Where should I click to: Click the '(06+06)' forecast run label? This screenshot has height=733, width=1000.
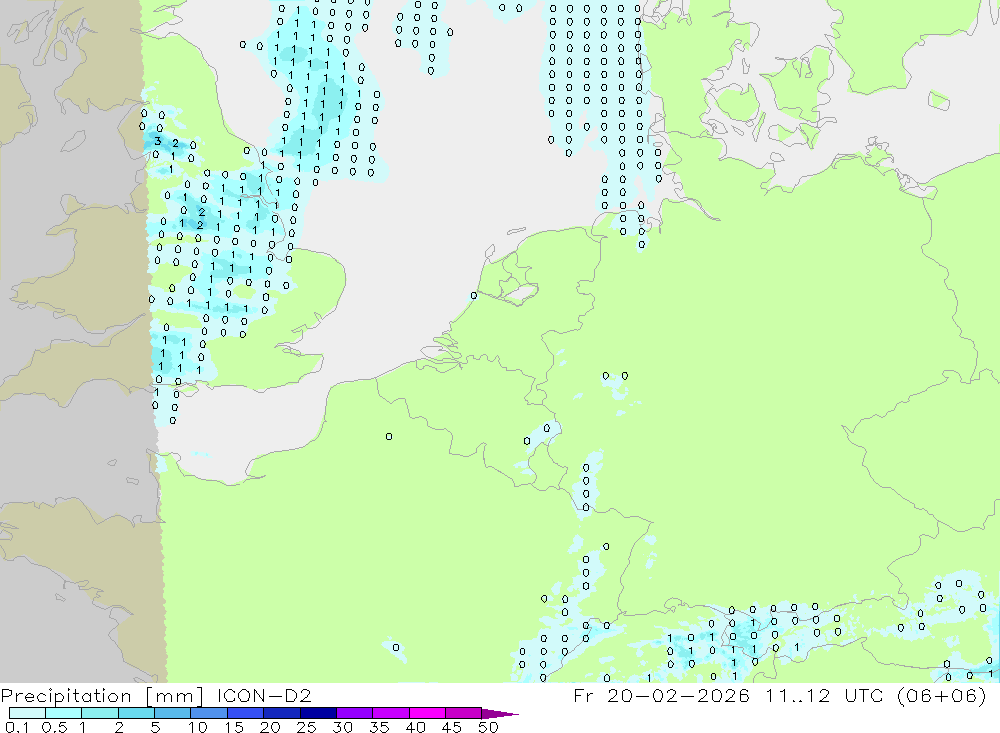click(942, 695)
